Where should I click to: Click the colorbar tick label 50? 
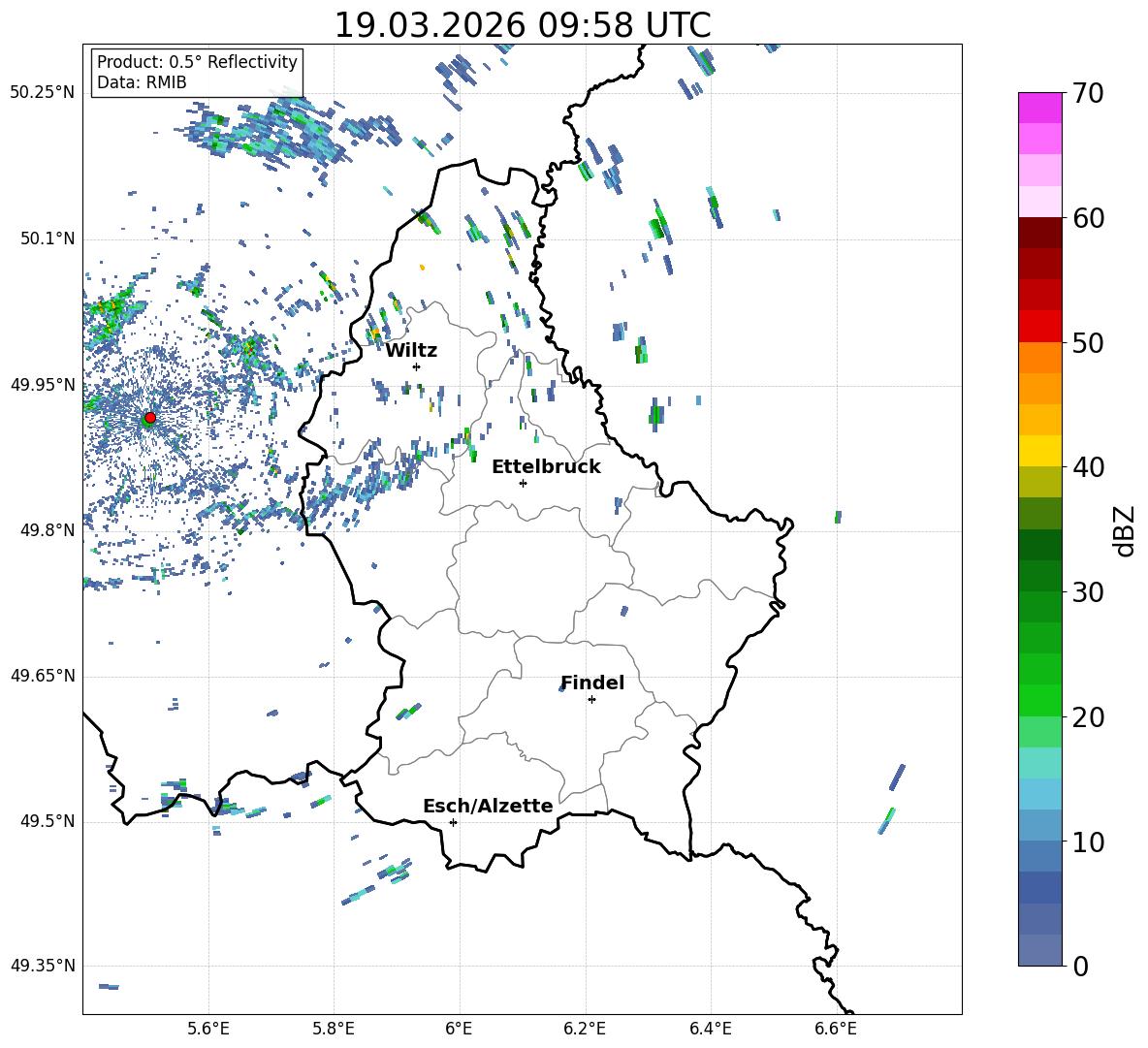[x=1088, y=343]
